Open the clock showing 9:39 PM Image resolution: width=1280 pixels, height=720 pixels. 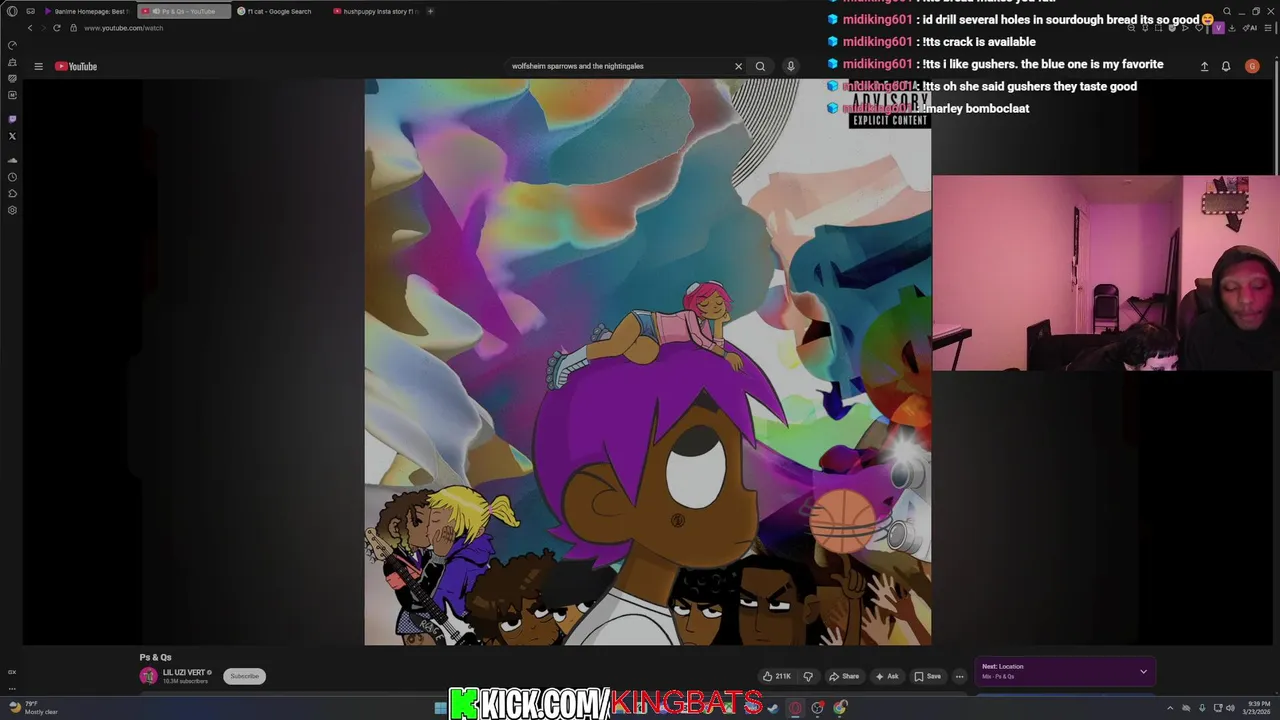[x=1258, y=708]
